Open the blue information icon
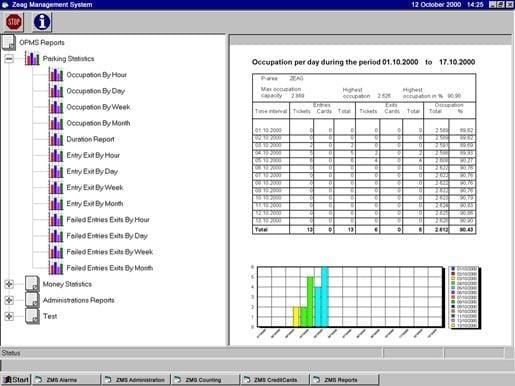The width and height of the screenshot is (515, 386). [x=42, y=22]
